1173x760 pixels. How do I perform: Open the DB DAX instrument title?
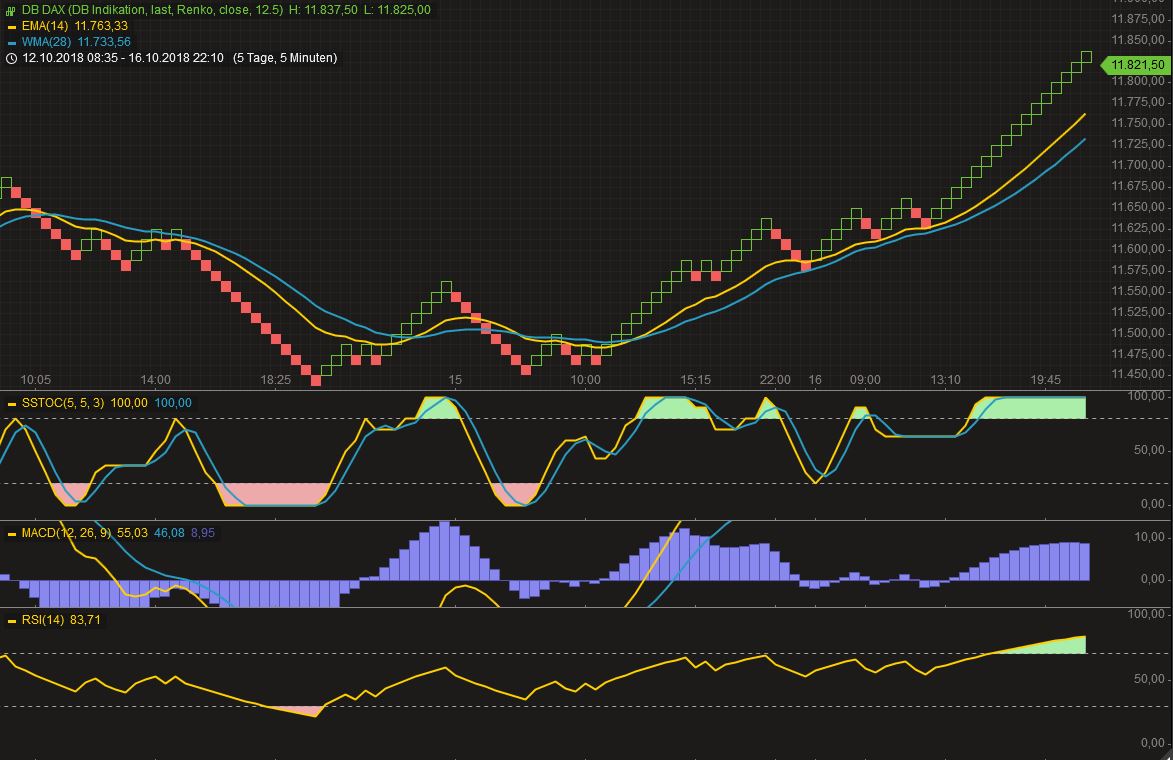tap(45, 8)
